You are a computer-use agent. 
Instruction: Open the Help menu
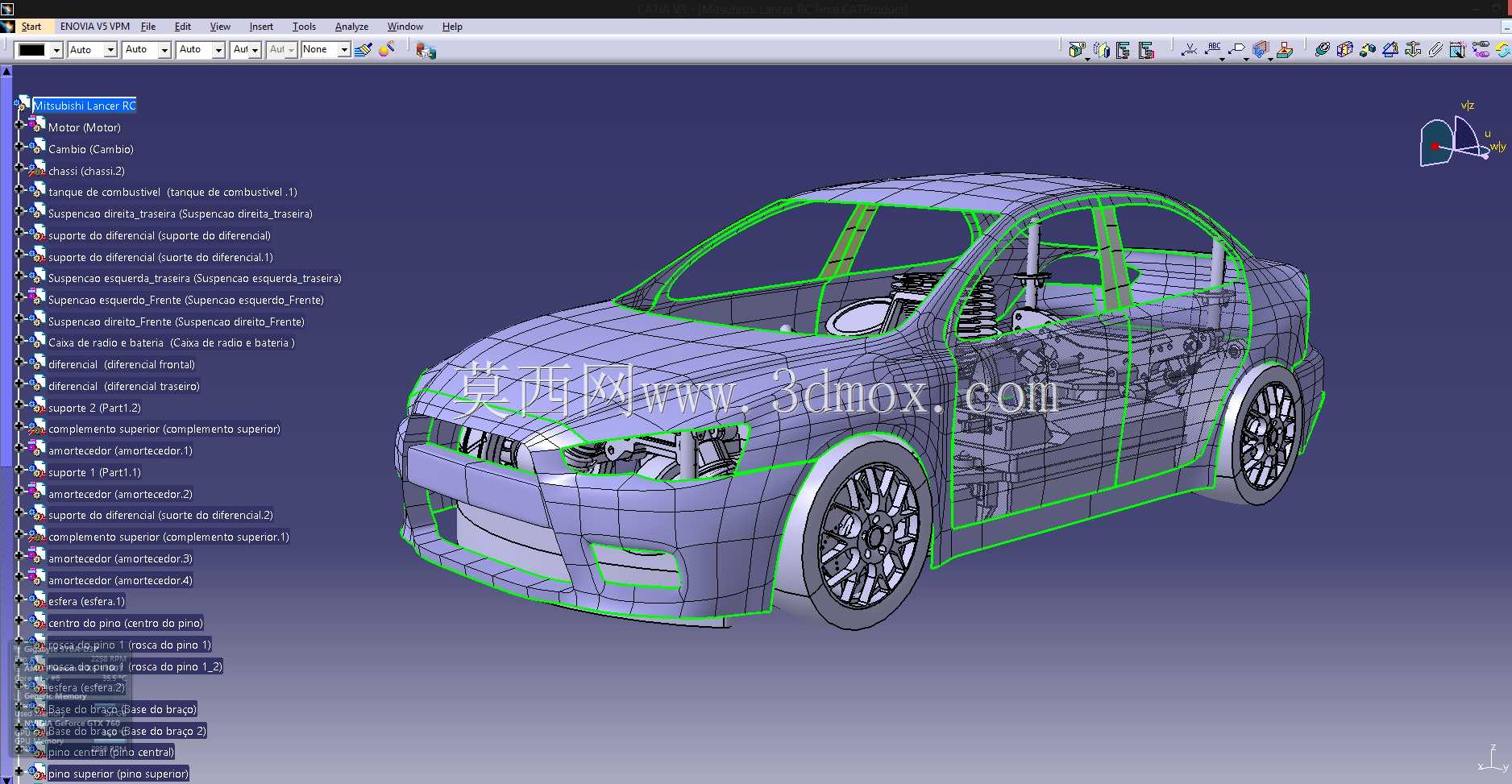click(452, 27)
